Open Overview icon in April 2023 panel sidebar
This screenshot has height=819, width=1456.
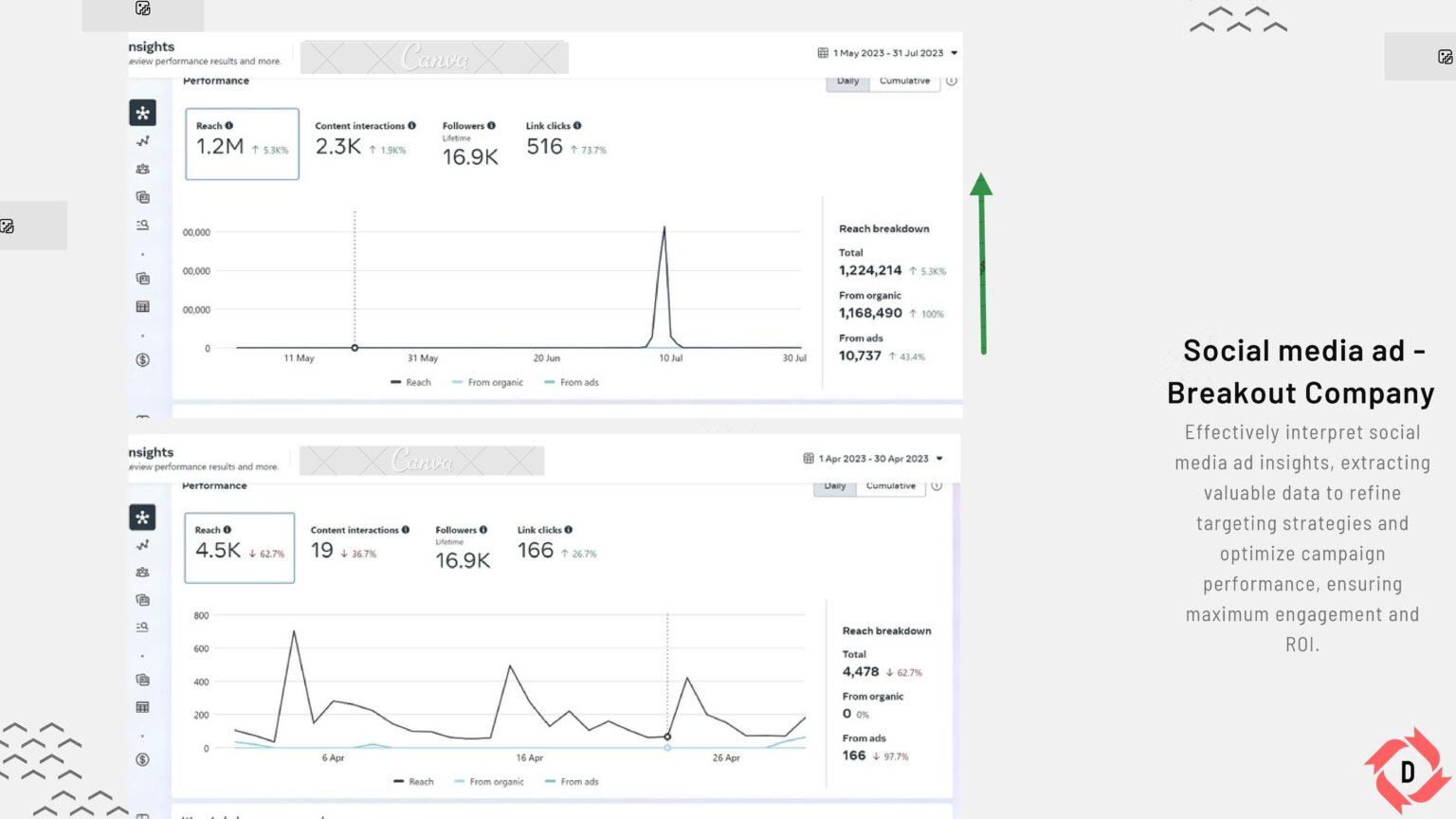(x=142, y=518)
